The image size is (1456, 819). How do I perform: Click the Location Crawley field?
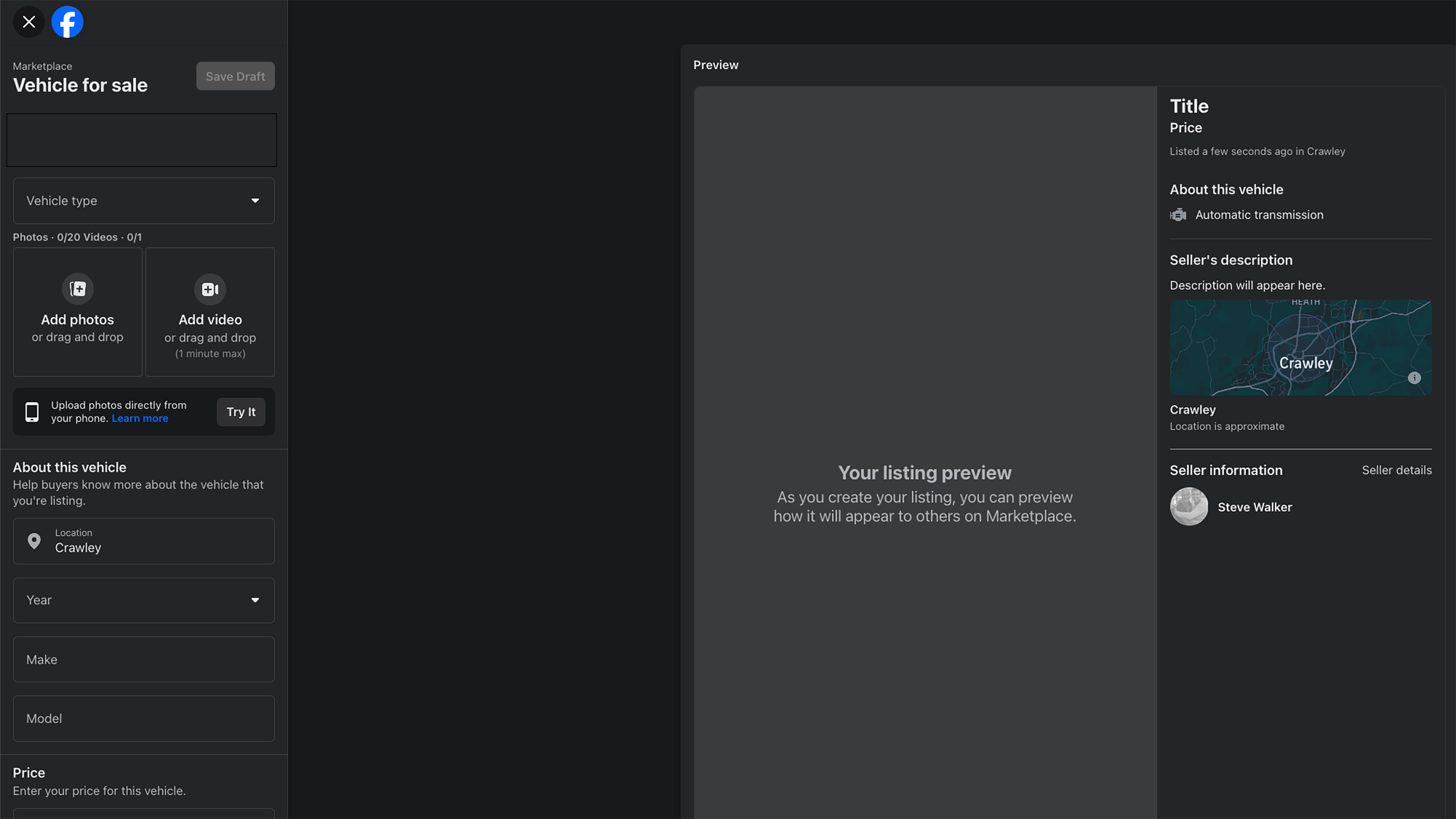pos(144,541)
